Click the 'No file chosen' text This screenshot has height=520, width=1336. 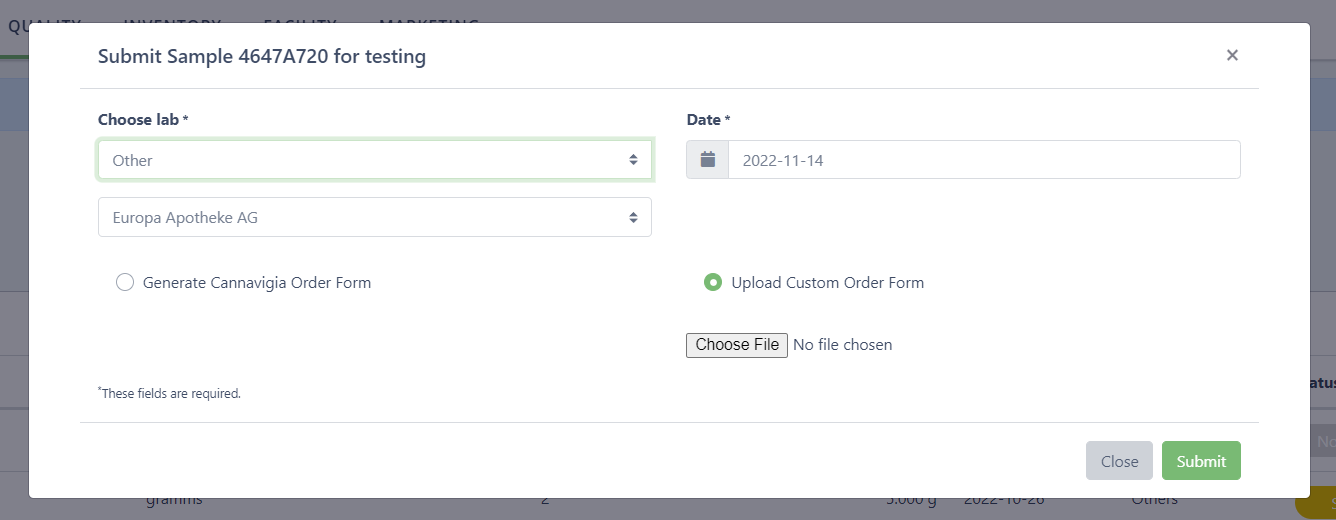[x=842, y=345]
